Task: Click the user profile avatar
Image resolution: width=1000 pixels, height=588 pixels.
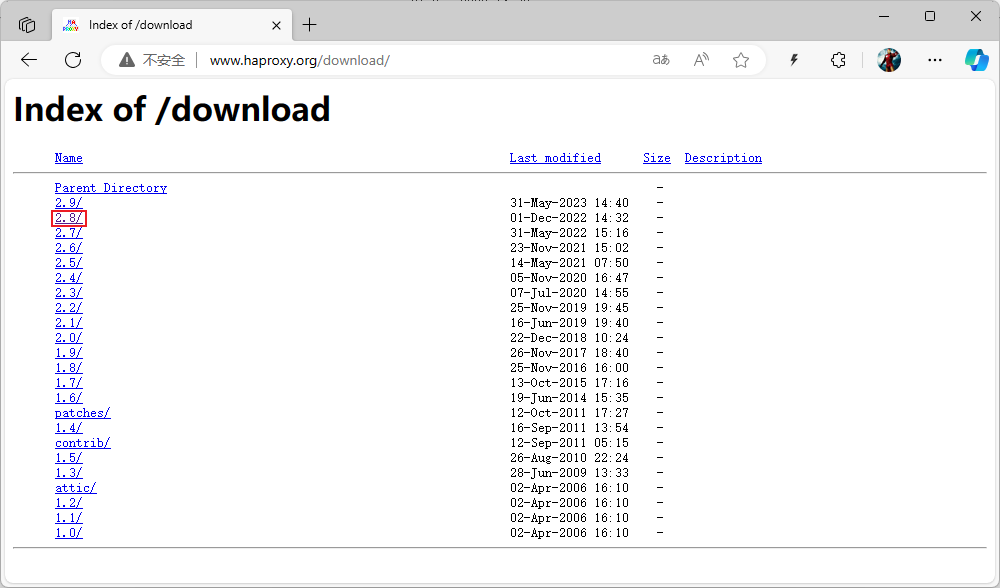Action: point(889,60)
